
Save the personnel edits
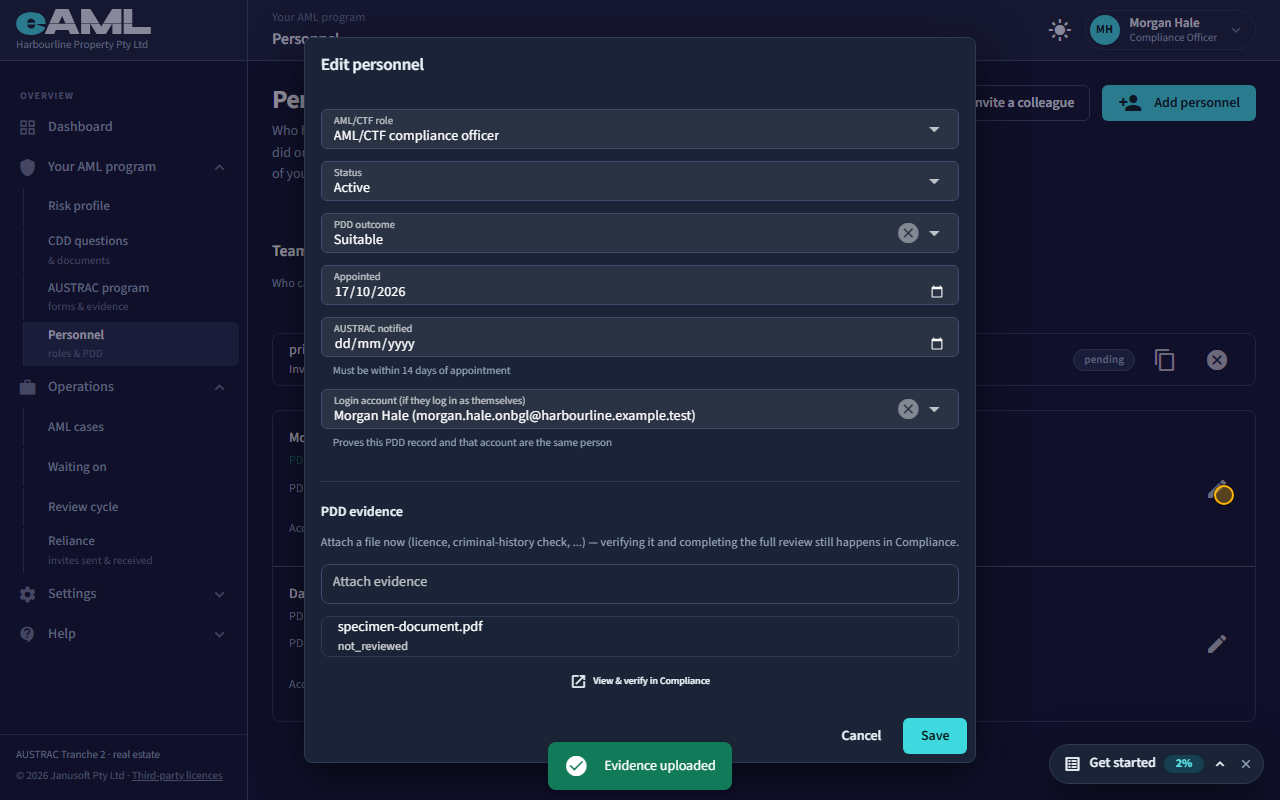(x=935, y=736)
